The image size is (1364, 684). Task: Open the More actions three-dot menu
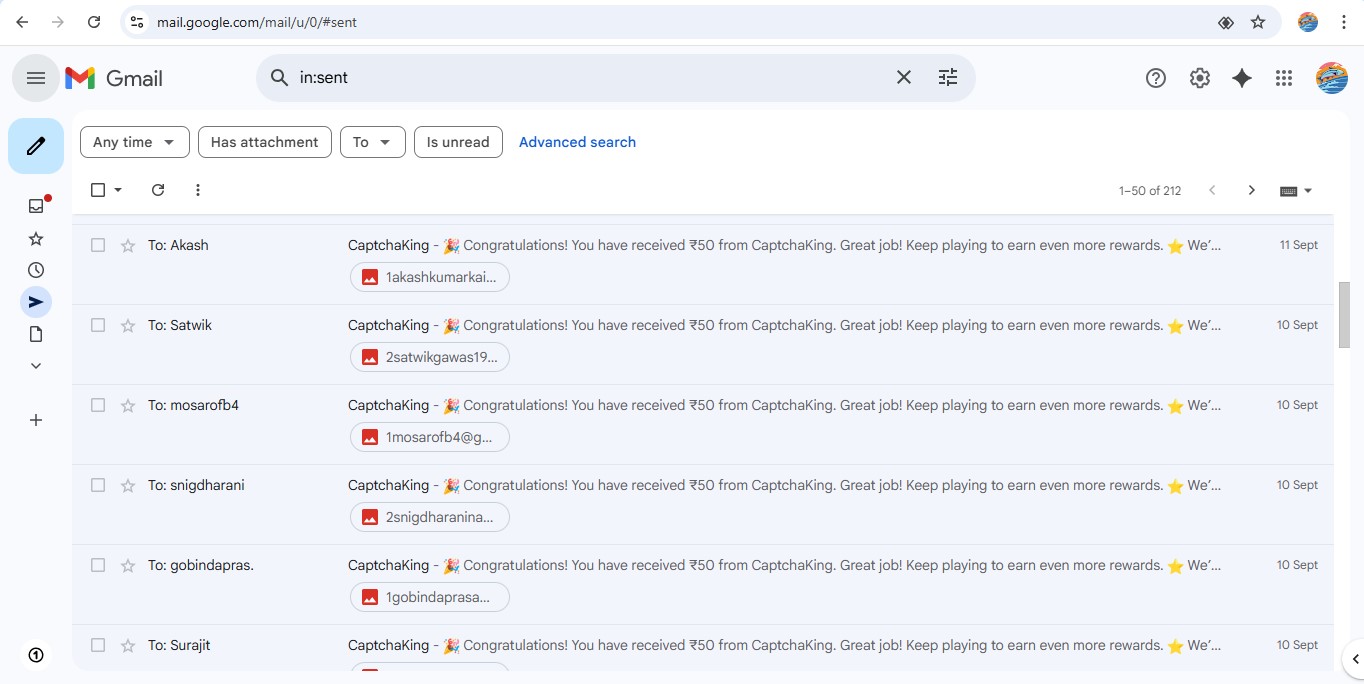(x=198, y=190)
